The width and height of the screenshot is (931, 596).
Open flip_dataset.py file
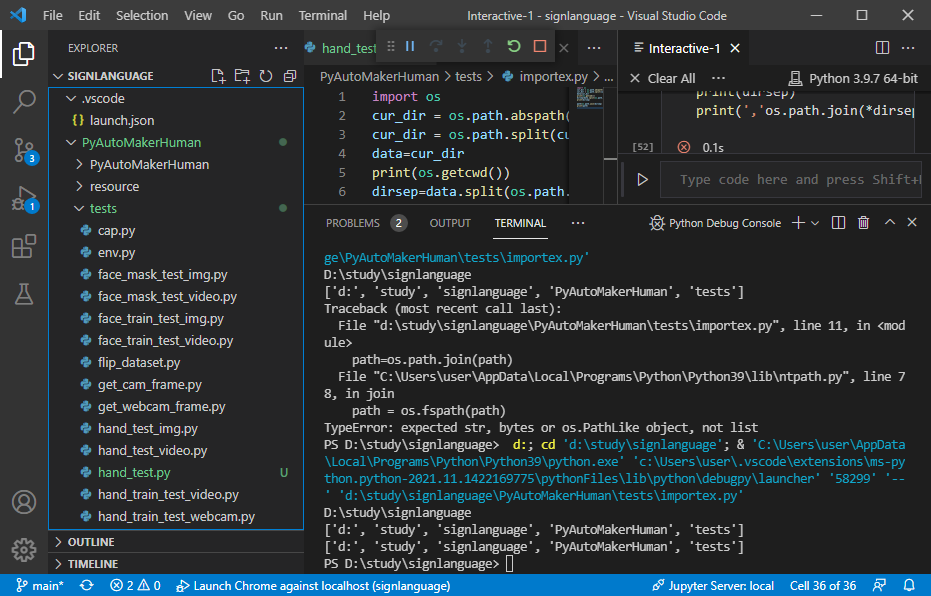(175, 362)
